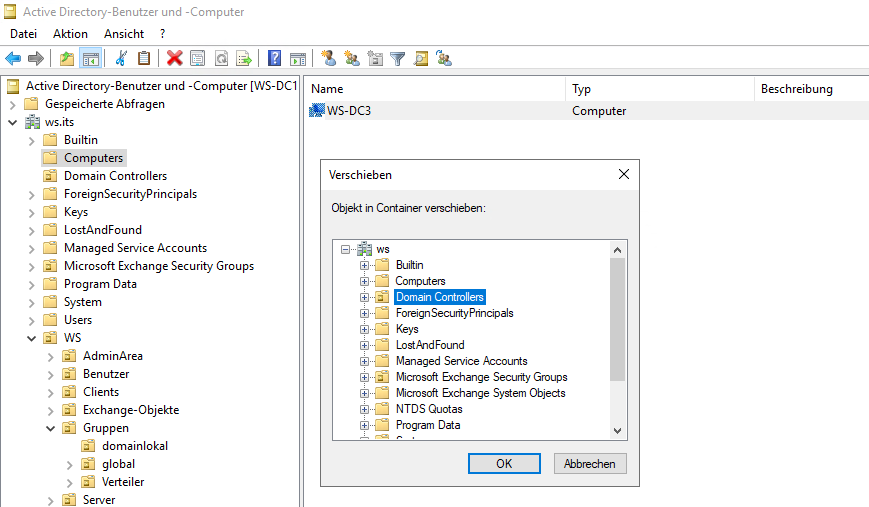This screenshot has height=507, width=869.
Task: Toggle the console tree pane icon
Action: [x=90, y=58]
